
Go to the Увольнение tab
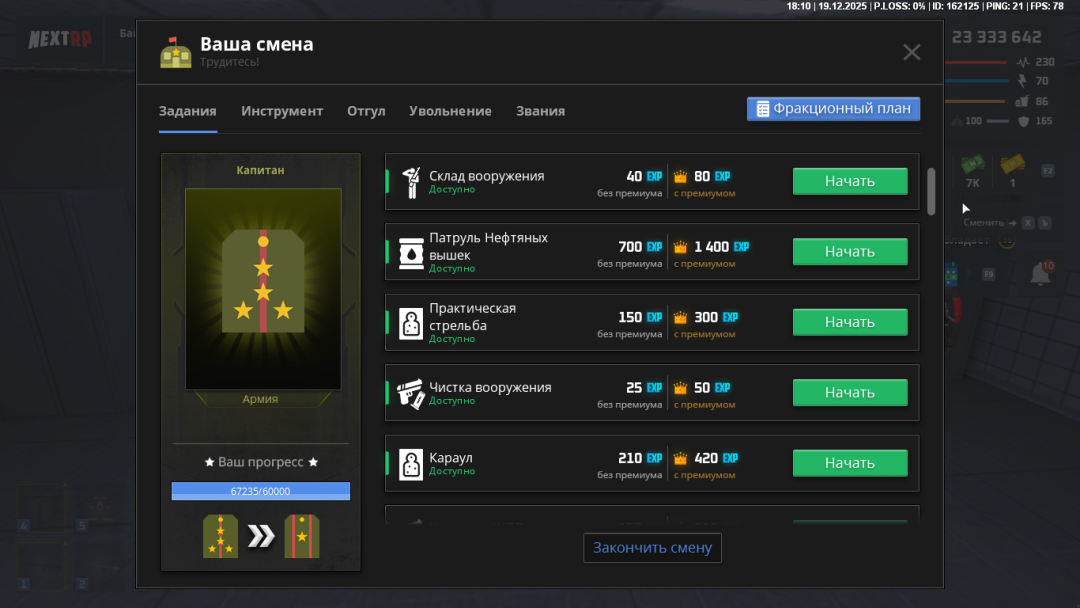tap(450, 111)
